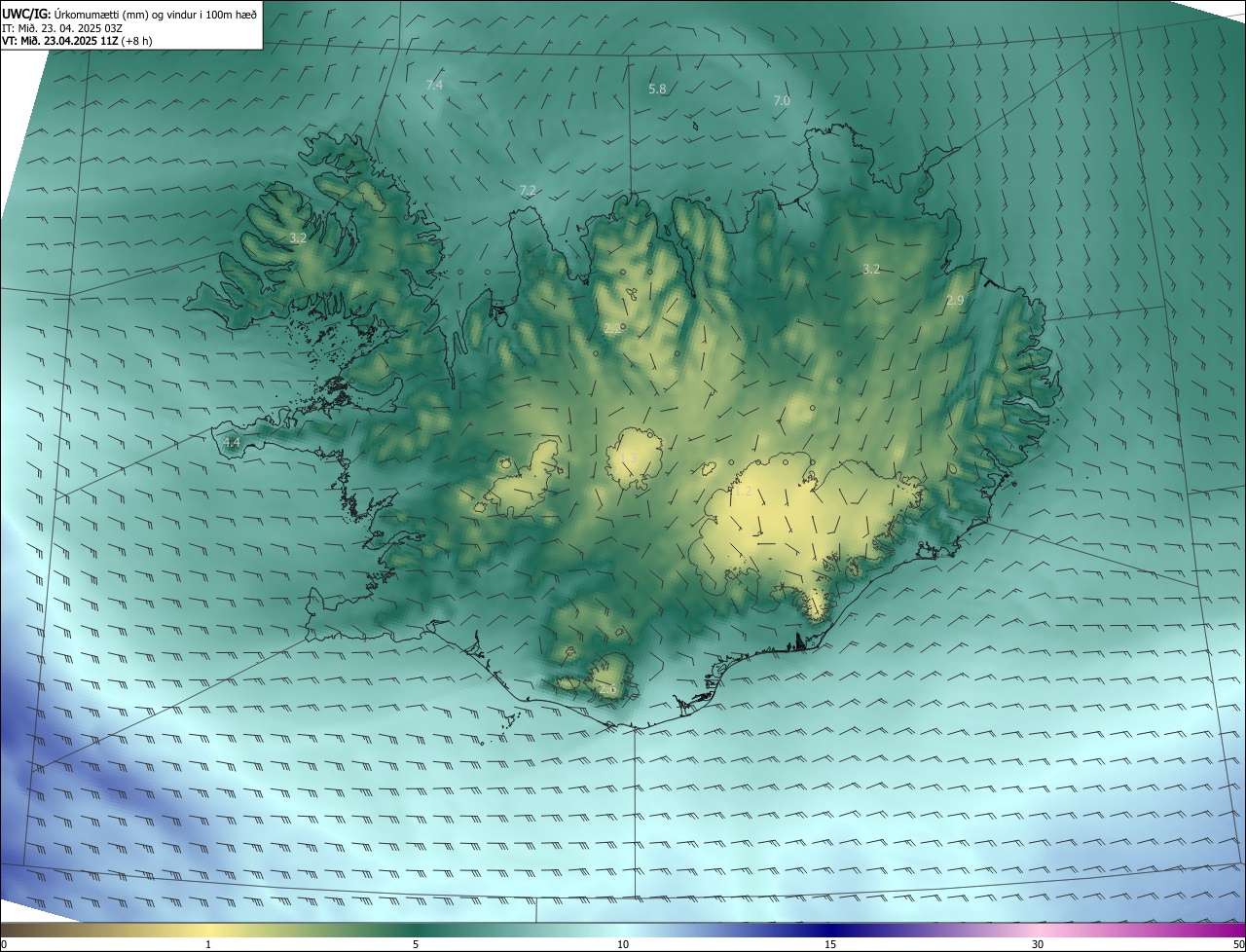Click the 2.2 value label on the map
Viewport: 1246px width, 952px height.
coord(611,329)
